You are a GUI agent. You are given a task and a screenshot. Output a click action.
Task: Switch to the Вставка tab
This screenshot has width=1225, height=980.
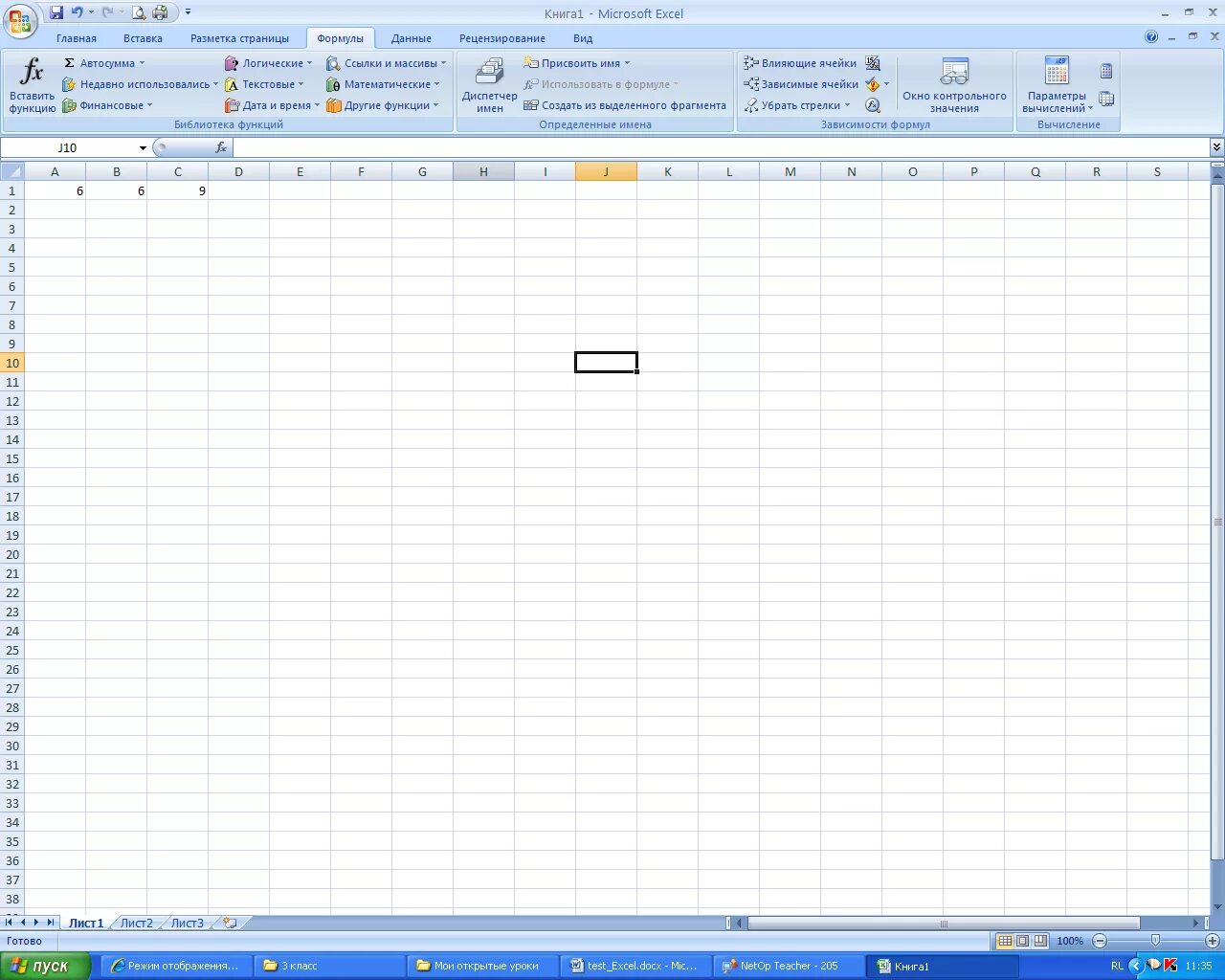[143, 38]
